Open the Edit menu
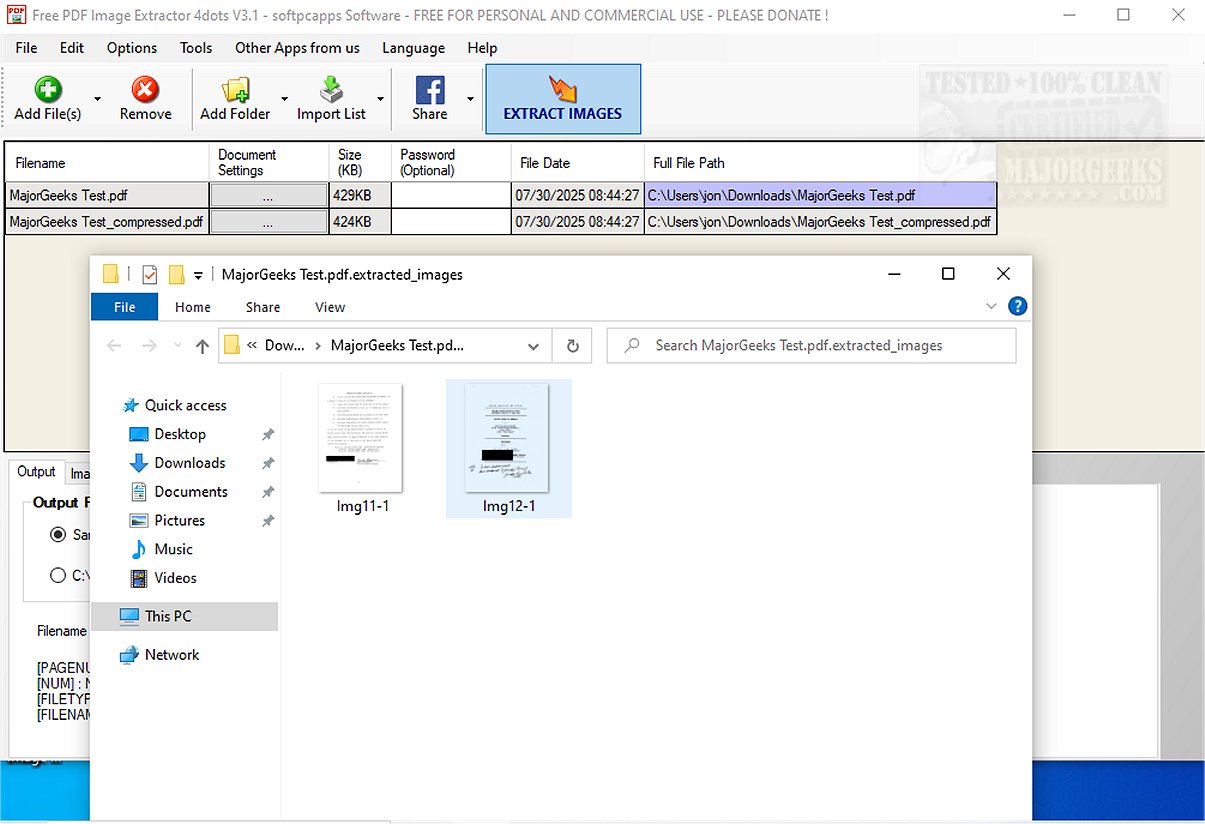The height and width of the screenshot is (824, 1205). (72, 48)
